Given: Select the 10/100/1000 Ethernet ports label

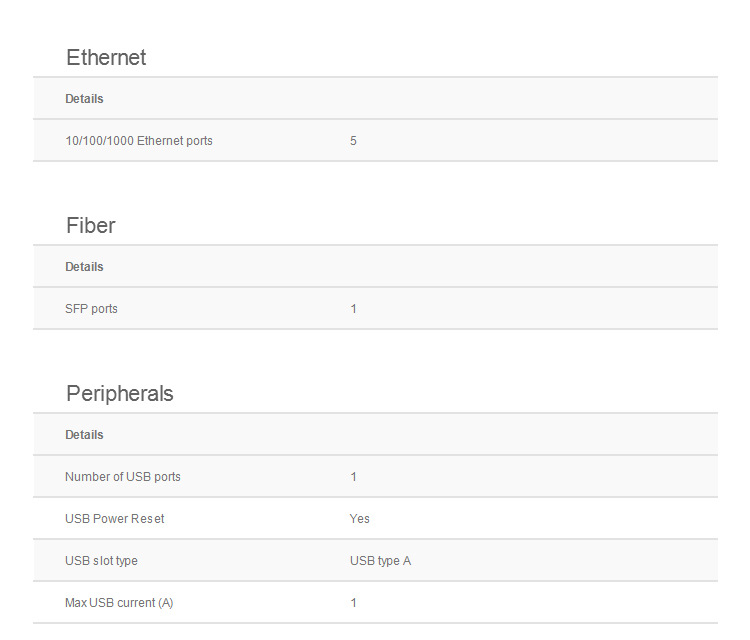Looking at the screenshot, I should coord(139,141).
